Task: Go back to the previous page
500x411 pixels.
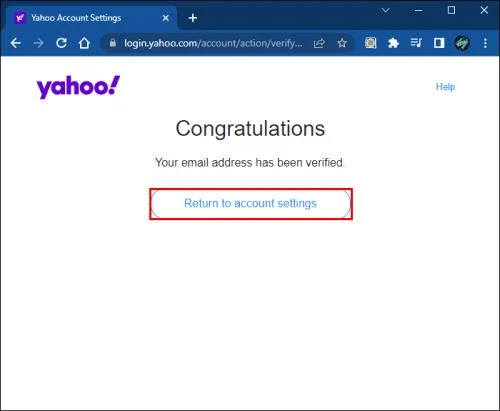Action: click(x=15, y=43)
